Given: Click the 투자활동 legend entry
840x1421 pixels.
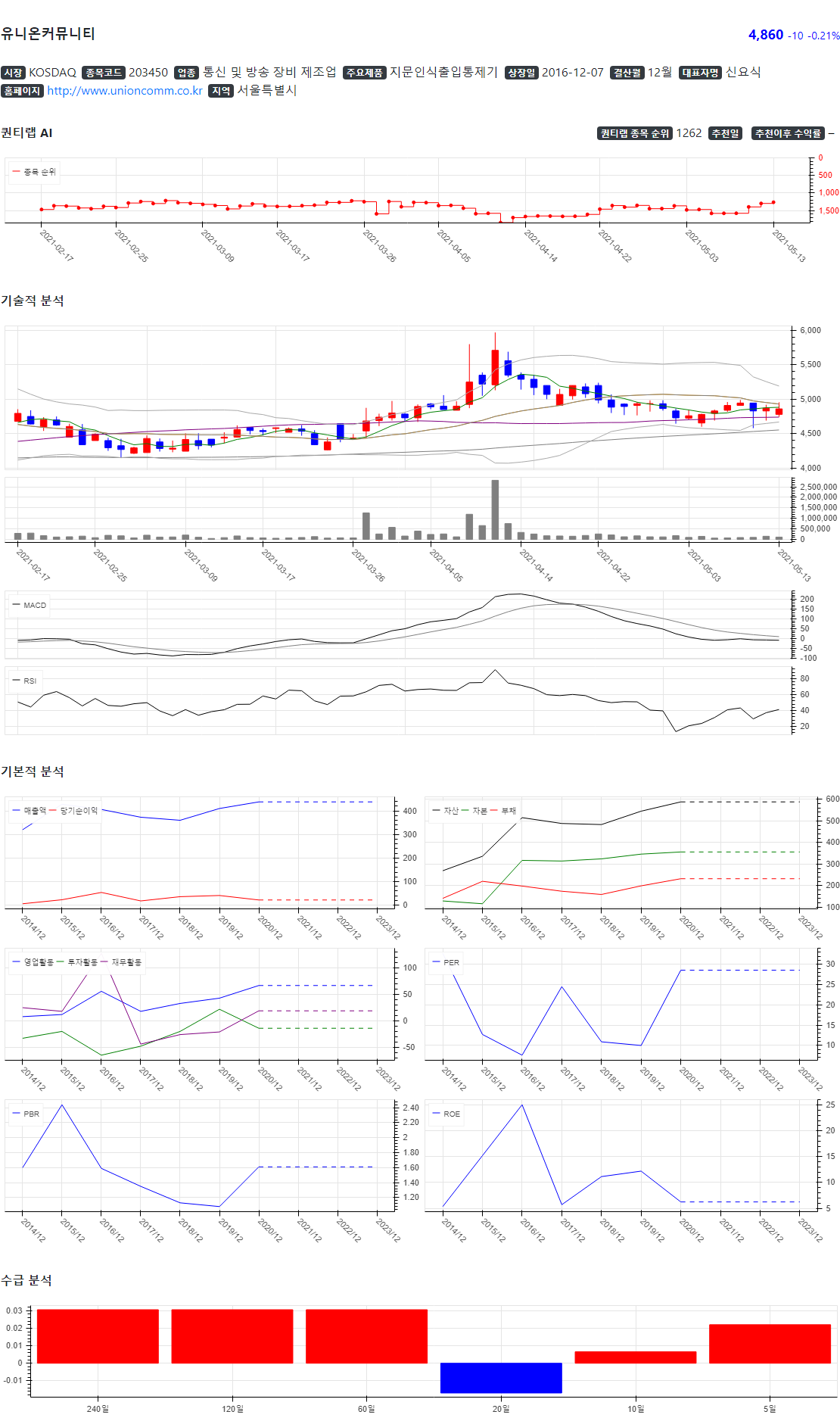Looking at the screenshot, I should pyautogui.click(x=77, y=961).
